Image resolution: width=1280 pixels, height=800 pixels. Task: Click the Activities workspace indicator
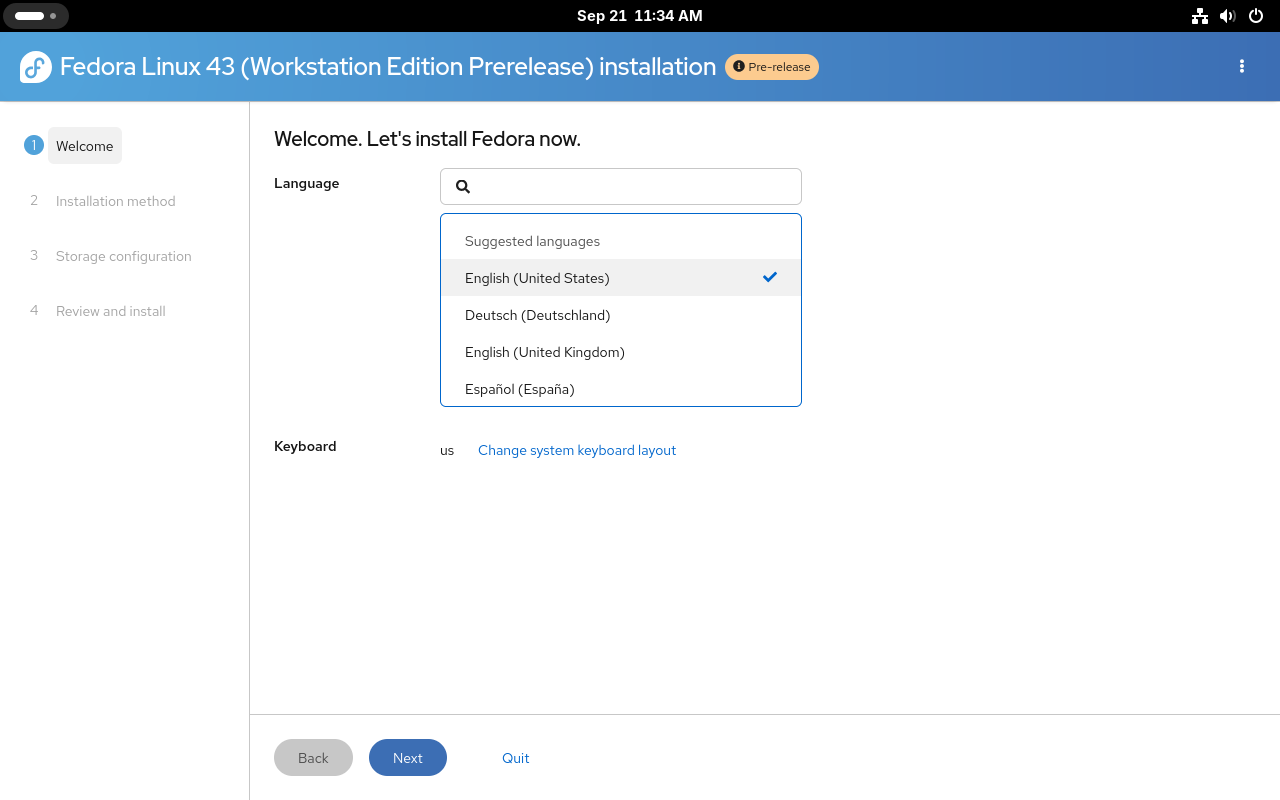(x=36, y=16)
